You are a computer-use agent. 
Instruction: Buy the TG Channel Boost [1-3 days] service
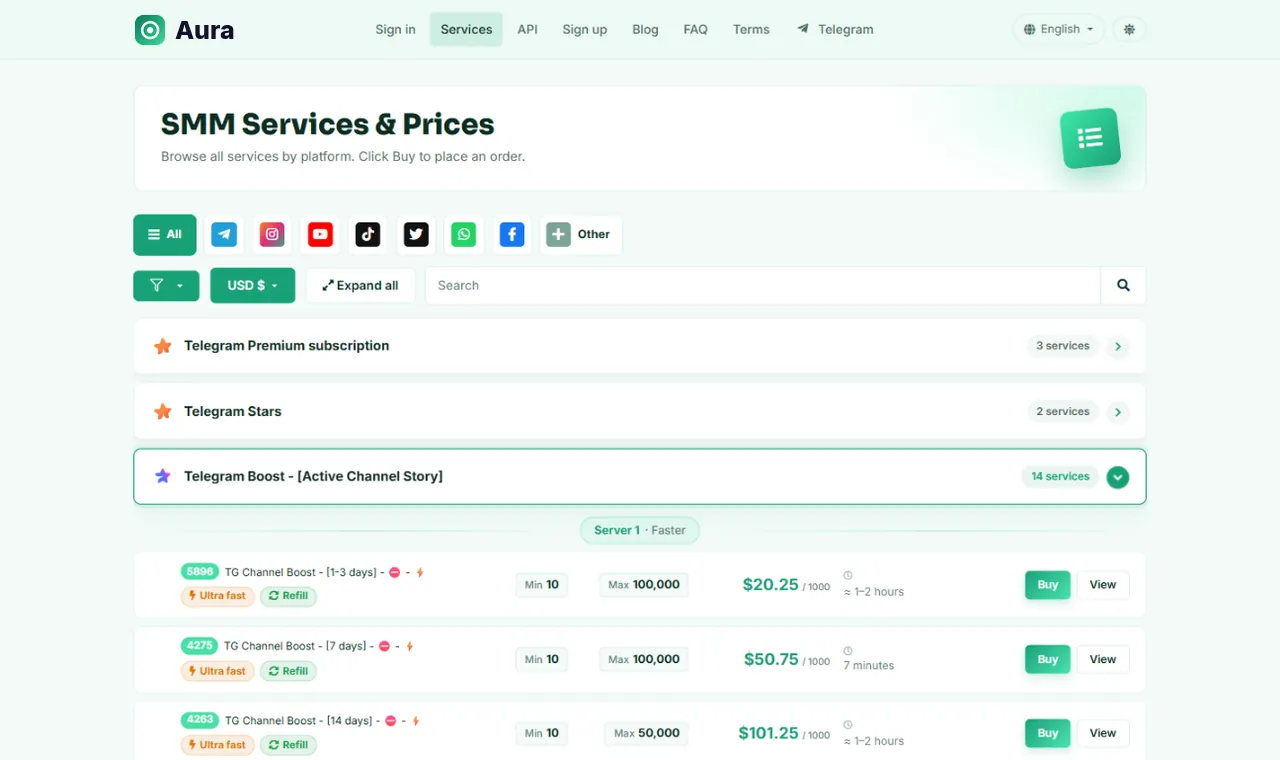(x=1047, y=585)
